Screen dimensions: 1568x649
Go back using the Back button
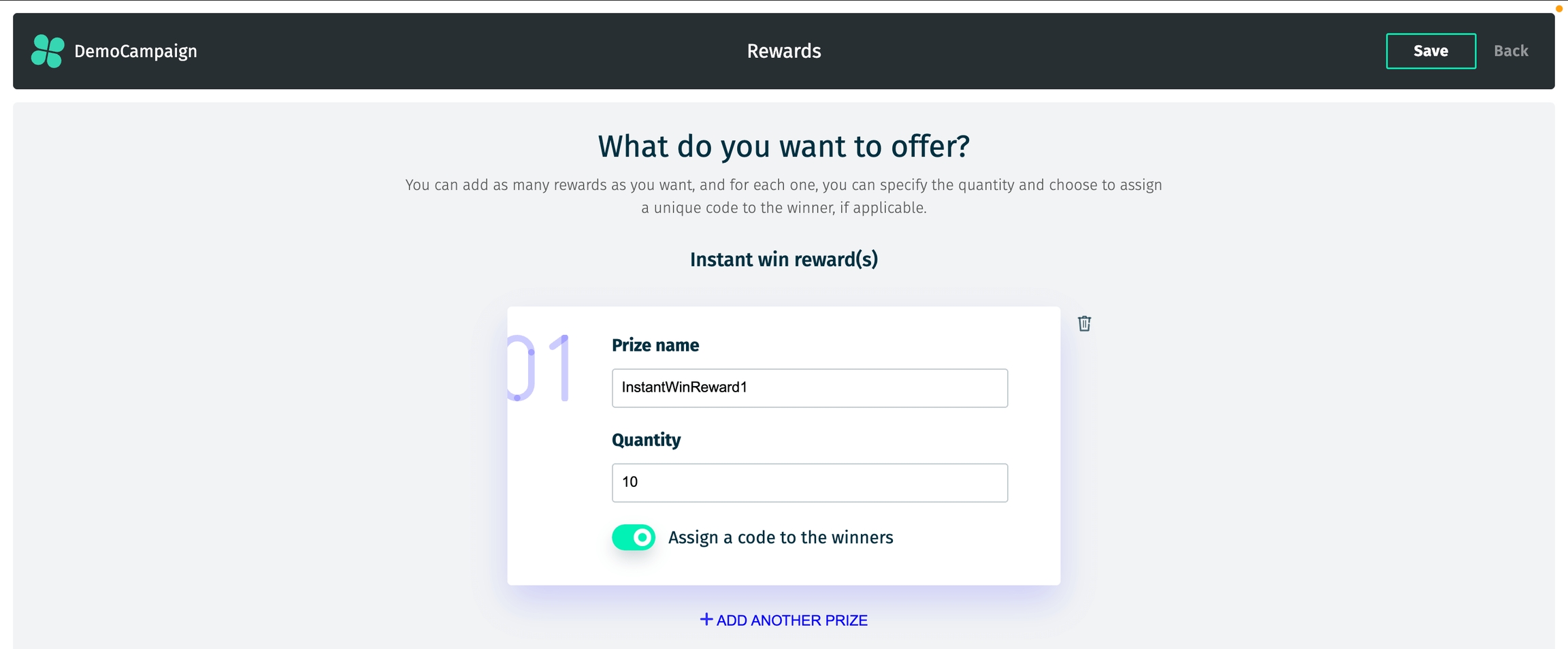tap(1511, 51)
